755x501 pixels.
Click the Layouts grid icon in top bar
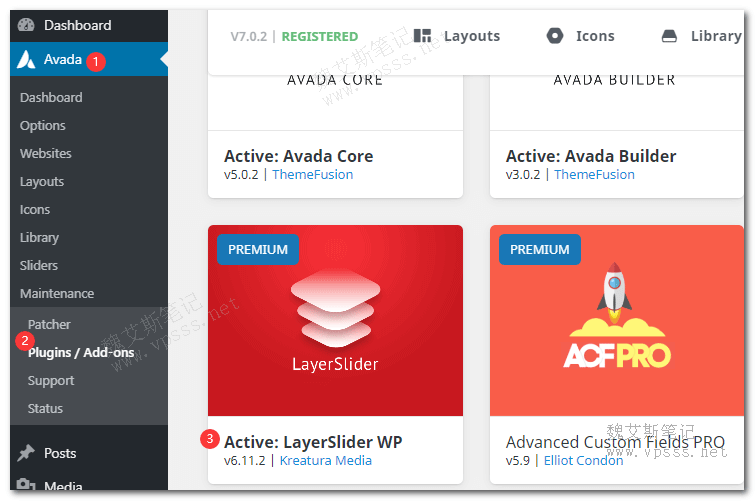pos(423,35)
